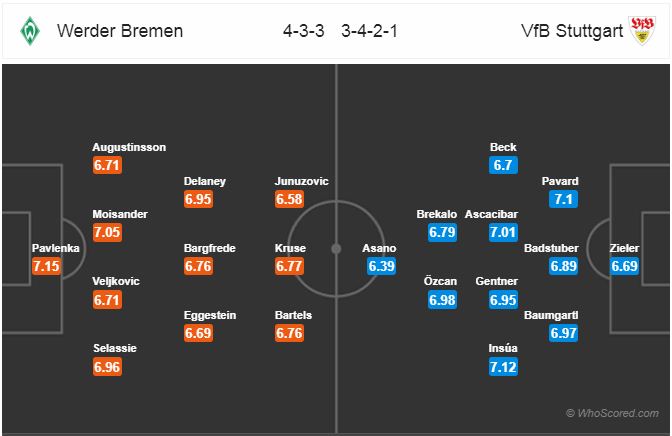Click Moisander's 7.05 rating badge
The image size is (672, 436).
point(108,233)
